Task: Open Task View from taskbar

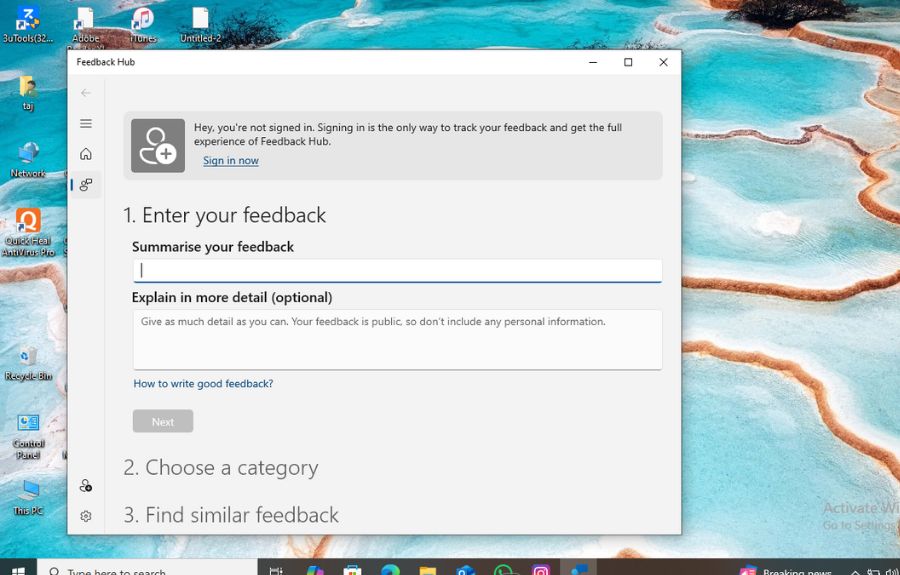Action: coord(276,569)
